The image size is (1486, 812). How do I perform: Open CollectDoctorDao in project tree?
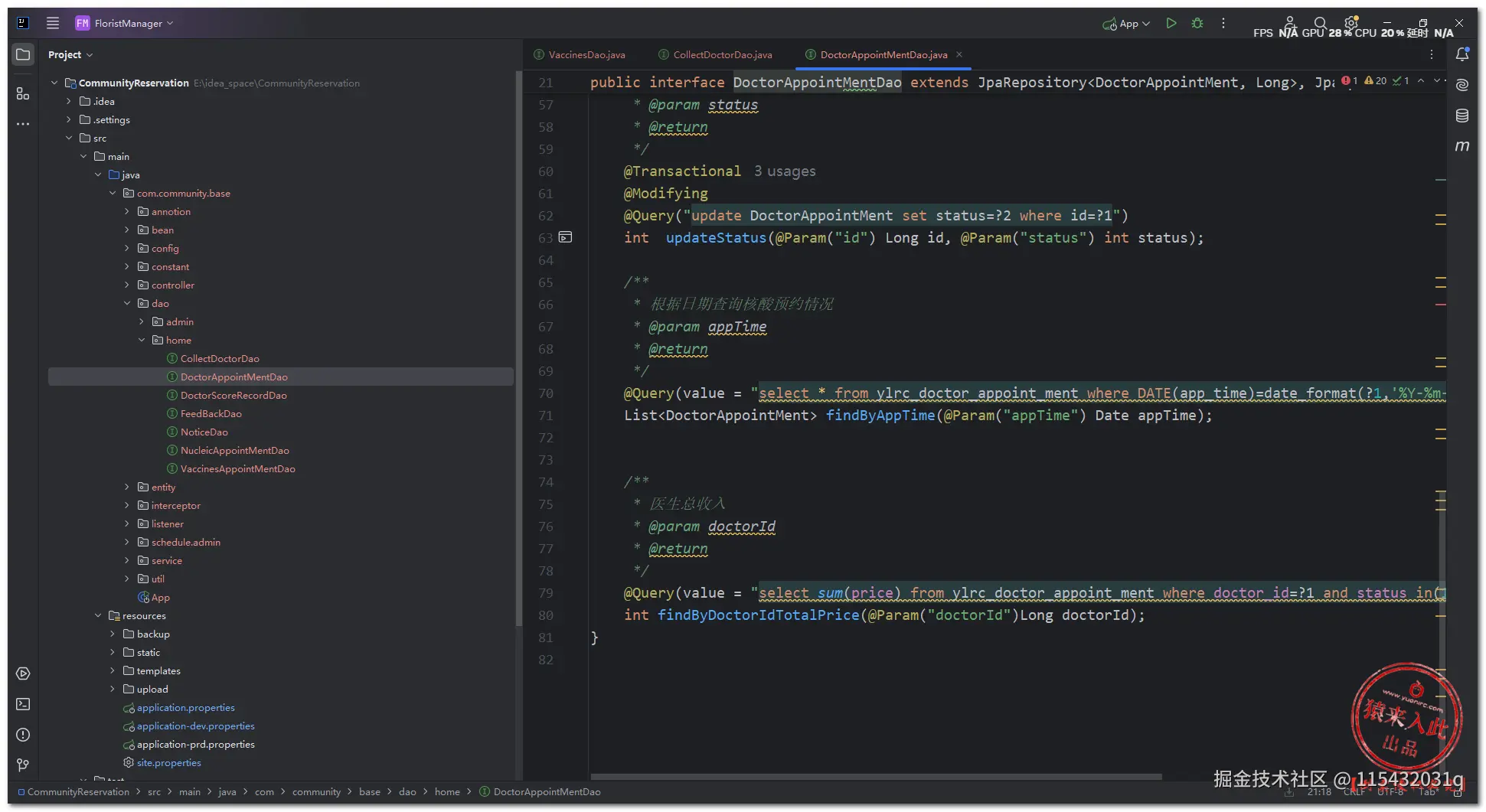click(220, 358)
